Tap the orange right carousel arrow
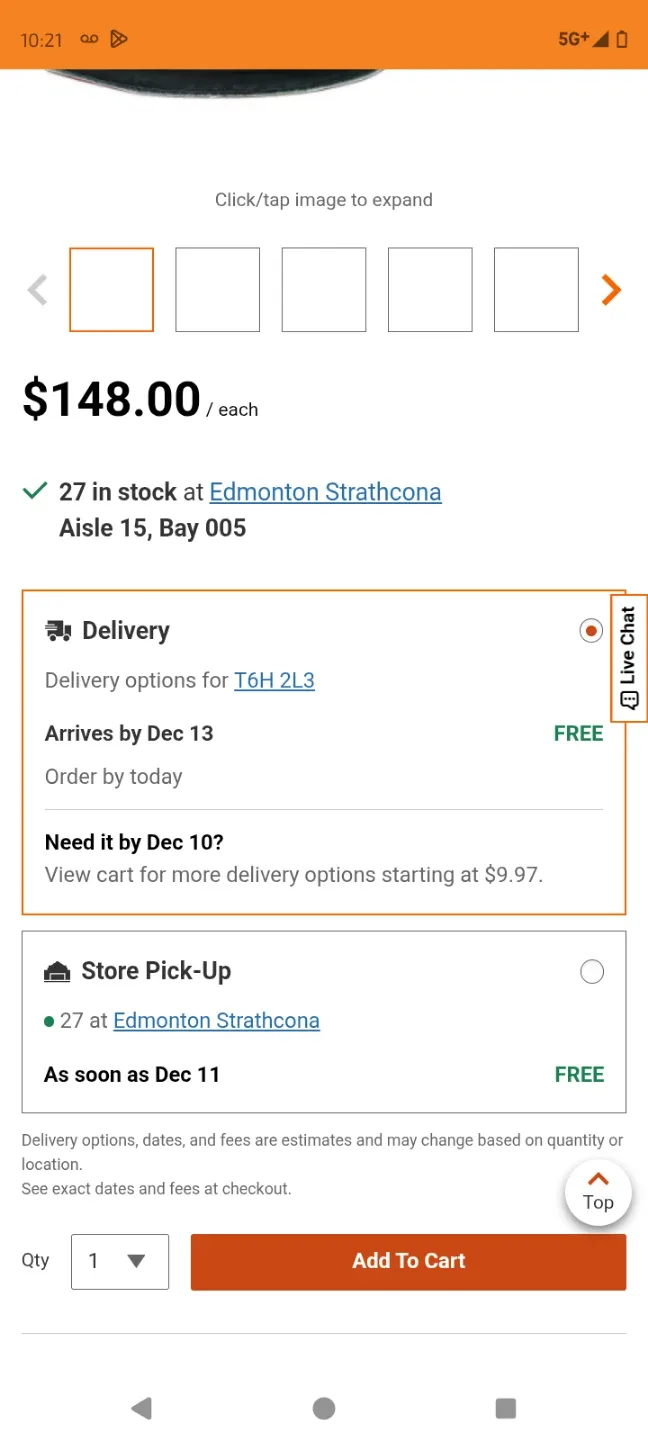Screen dimensions: 648x1440 click(611, 290)
